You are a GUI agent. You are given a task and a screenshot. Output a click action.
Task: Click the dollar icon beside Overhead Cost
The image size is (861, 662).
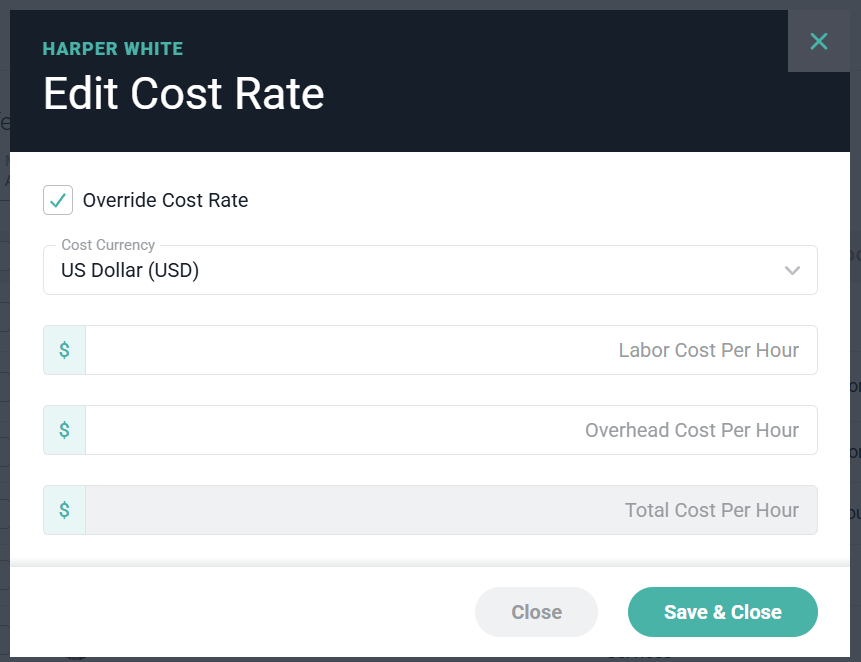tap(64, 430)
